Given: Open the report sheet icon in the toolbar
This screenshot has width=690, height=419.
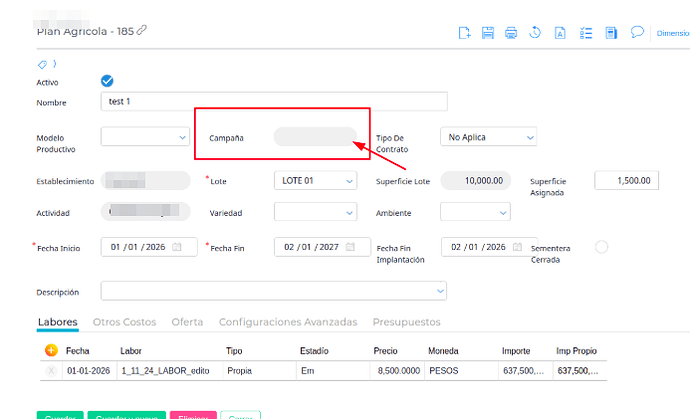Looking at the screenshot, I should [611, 33].
